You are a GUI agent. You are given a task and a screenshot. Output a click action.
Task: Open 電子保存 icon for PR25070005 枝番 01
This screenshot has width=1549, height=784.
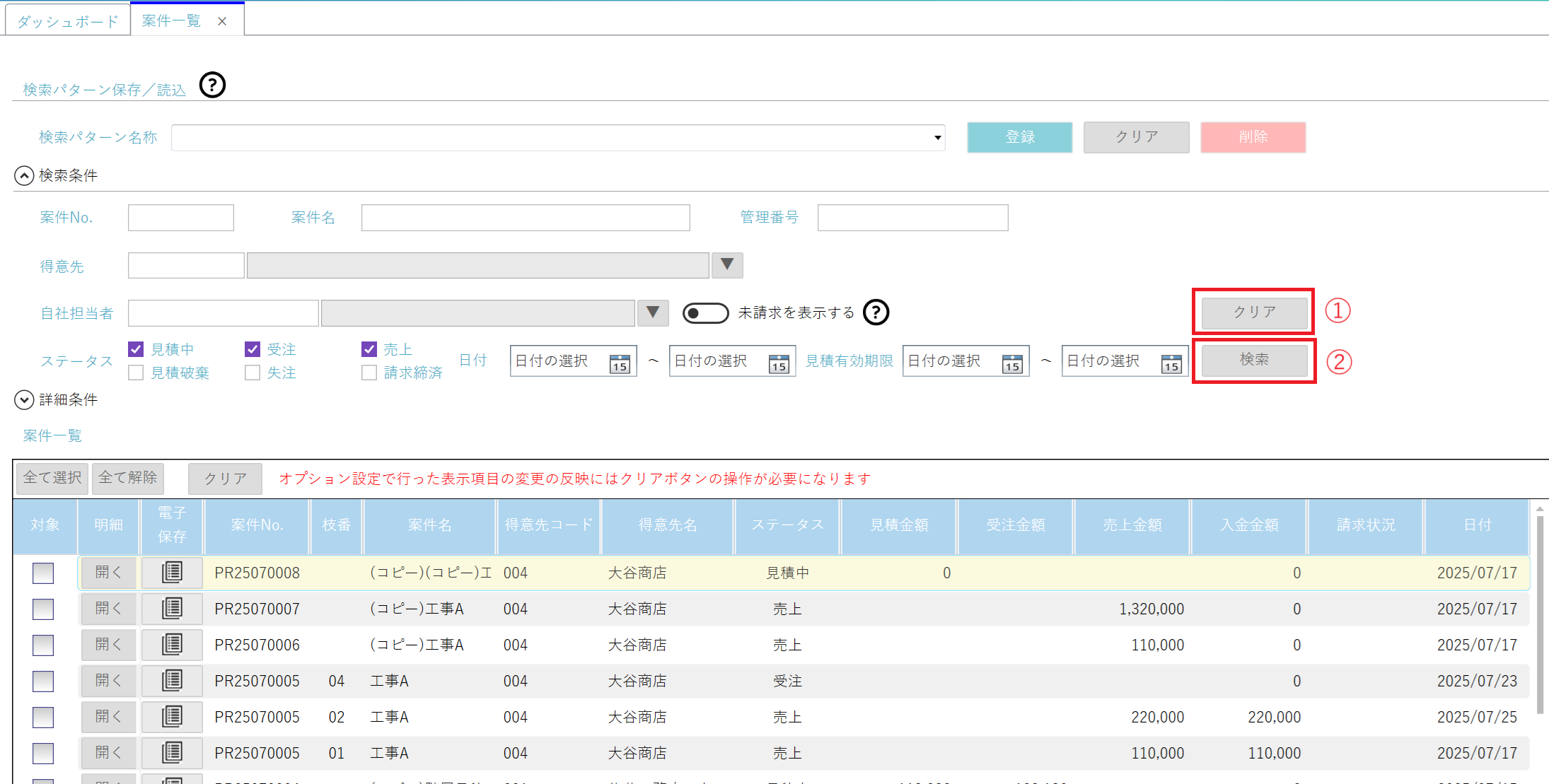pos(172,752)
